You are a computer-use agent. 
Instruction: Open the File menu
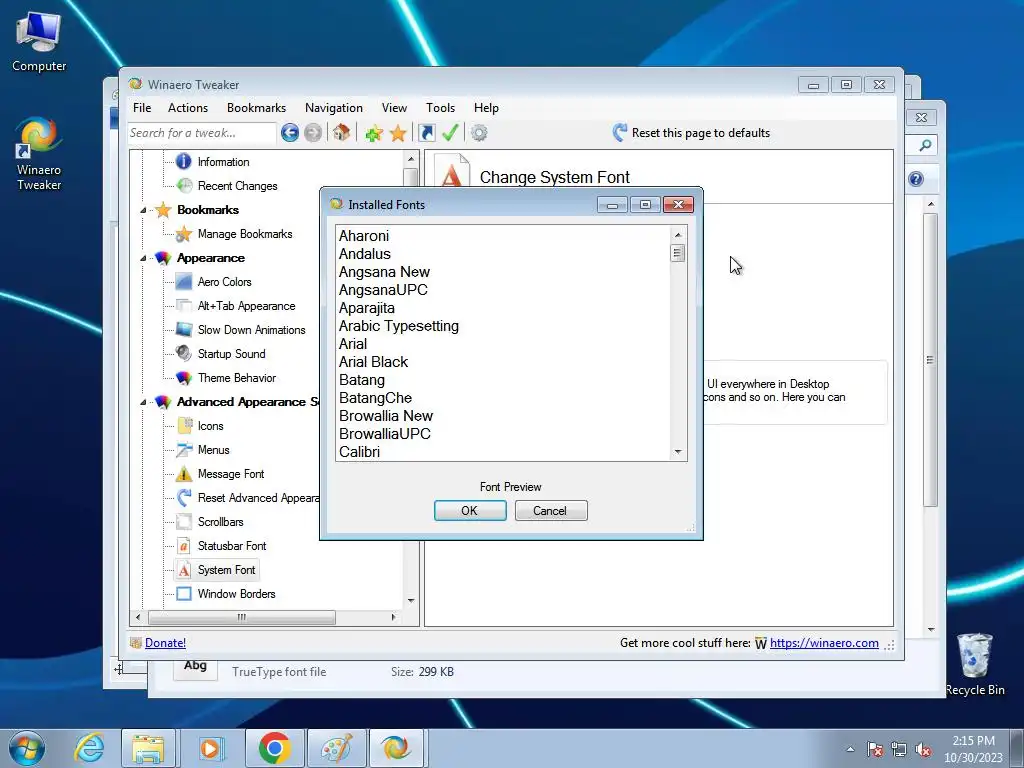(x=142, y=108)
